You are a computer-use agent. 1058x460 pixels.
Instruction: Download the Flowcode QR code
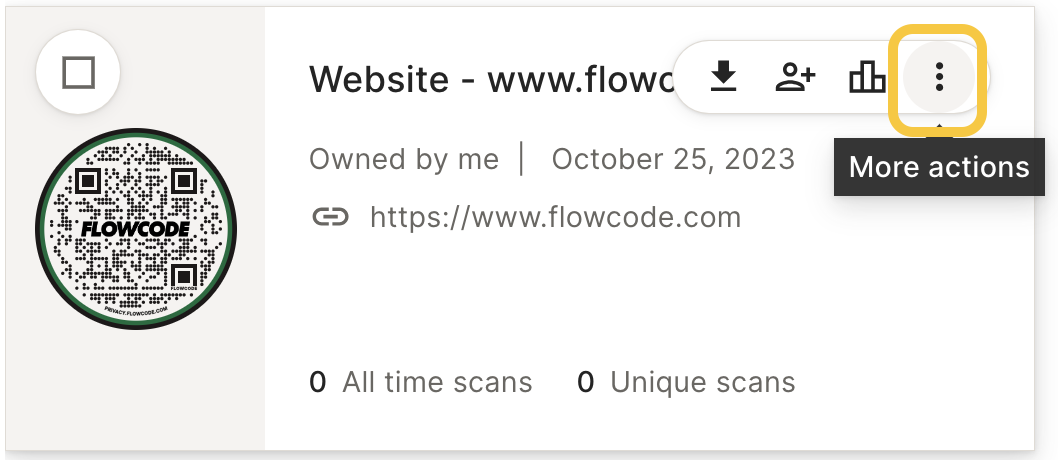pyautogui.click(x=723, y=77)
